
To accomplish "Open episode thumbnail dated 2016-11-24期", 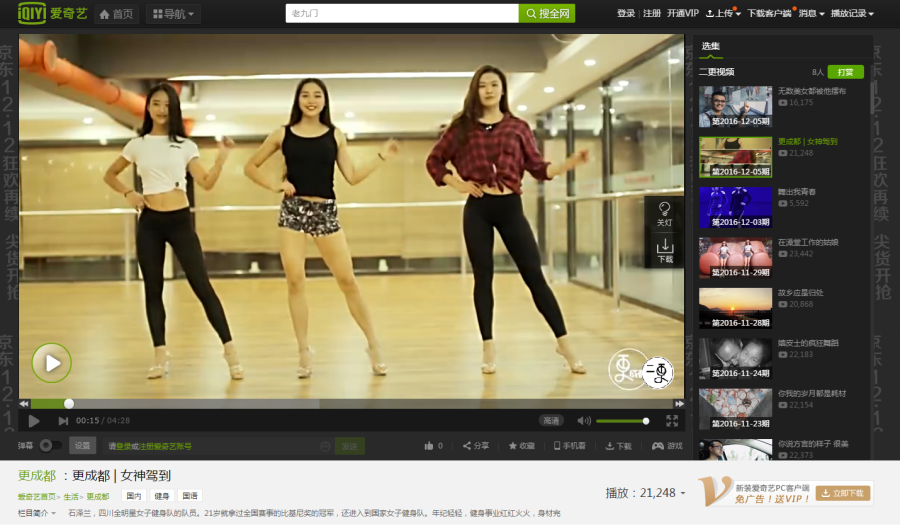I will [735, 359].
